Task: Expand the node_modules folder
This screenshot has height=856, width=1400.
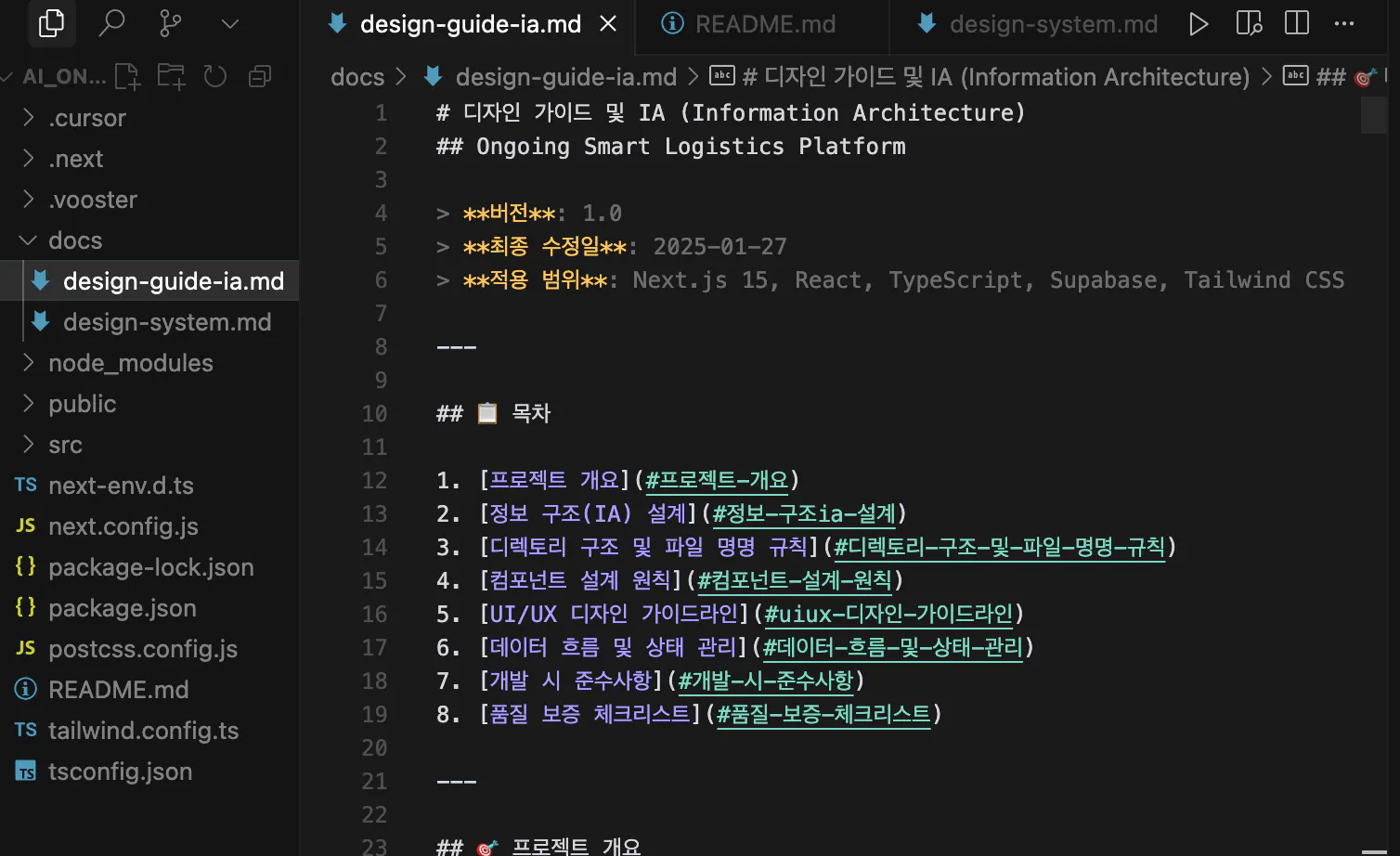Action: point(149,363)
